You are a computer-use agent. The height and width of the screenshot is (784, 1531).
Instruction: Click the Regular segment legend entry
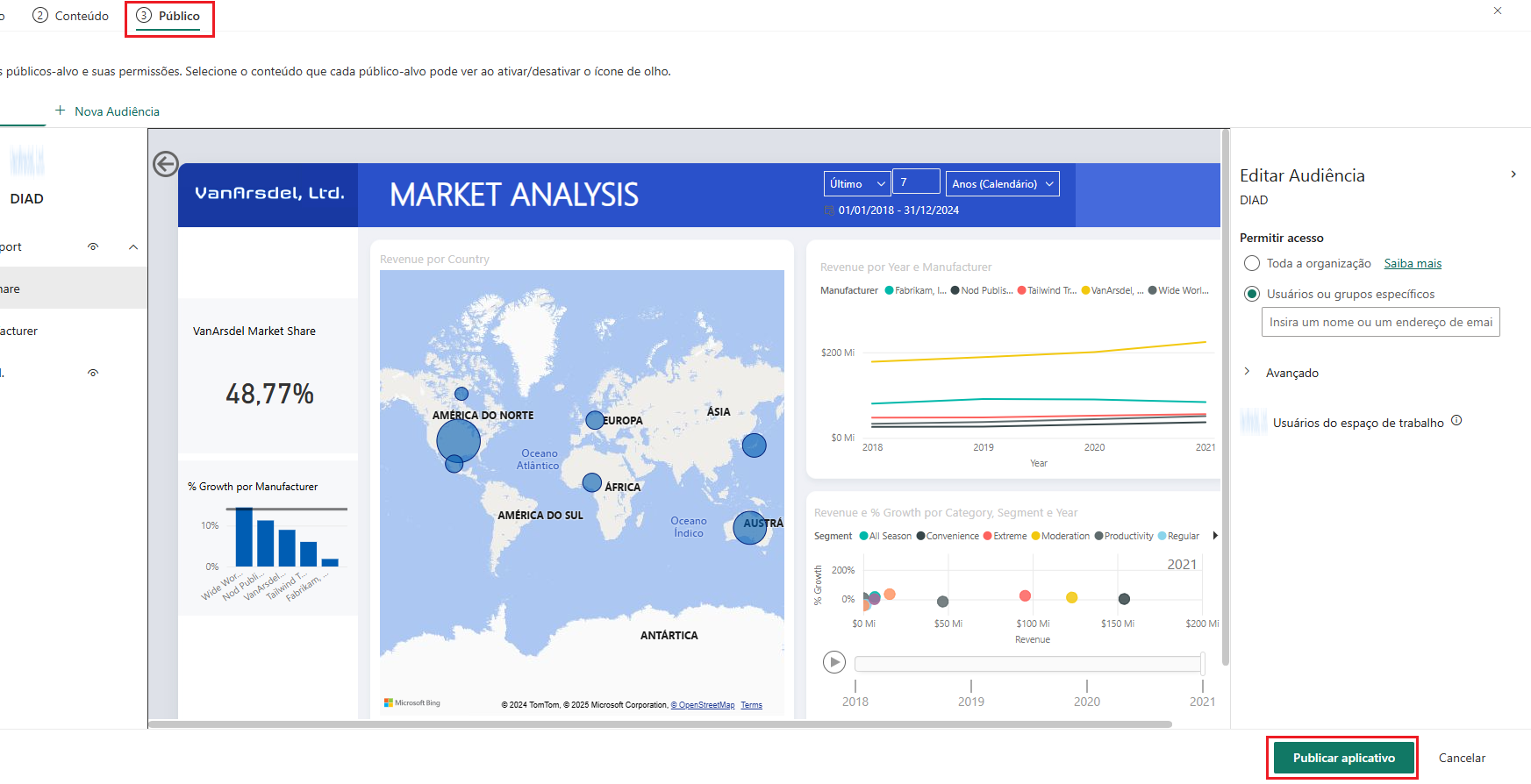1178,536
